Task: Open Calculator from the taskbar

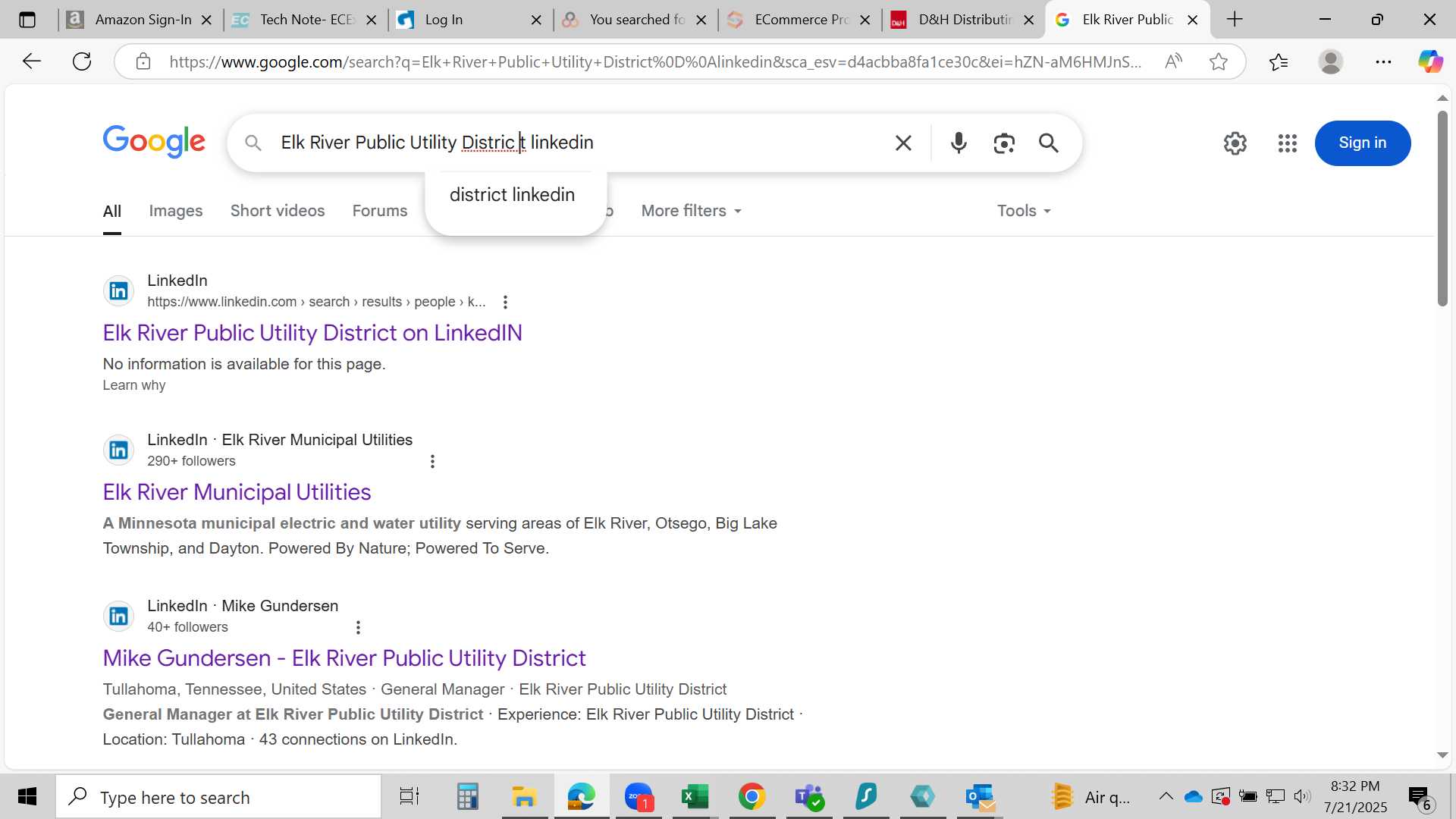Action: click(467, 797)
